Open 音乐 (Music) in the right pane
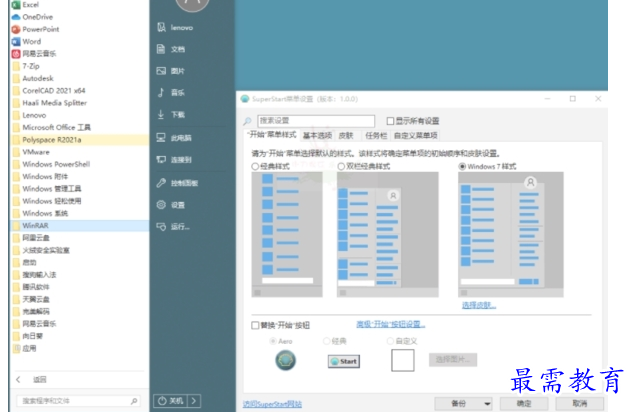This screenshot has width=632, height=412. 170,93
